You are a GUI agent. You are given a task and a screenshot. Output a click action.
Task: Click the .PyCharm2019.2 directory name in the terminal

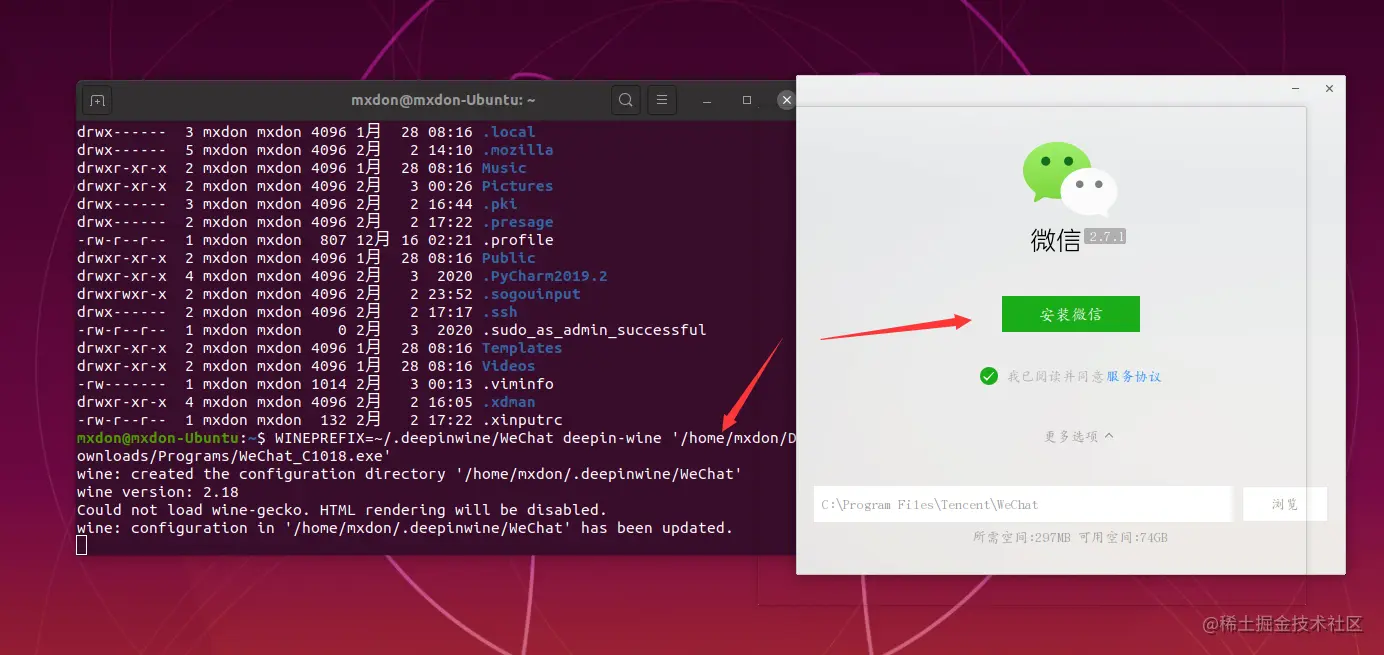pyautogui.click(x=545, y=276)
